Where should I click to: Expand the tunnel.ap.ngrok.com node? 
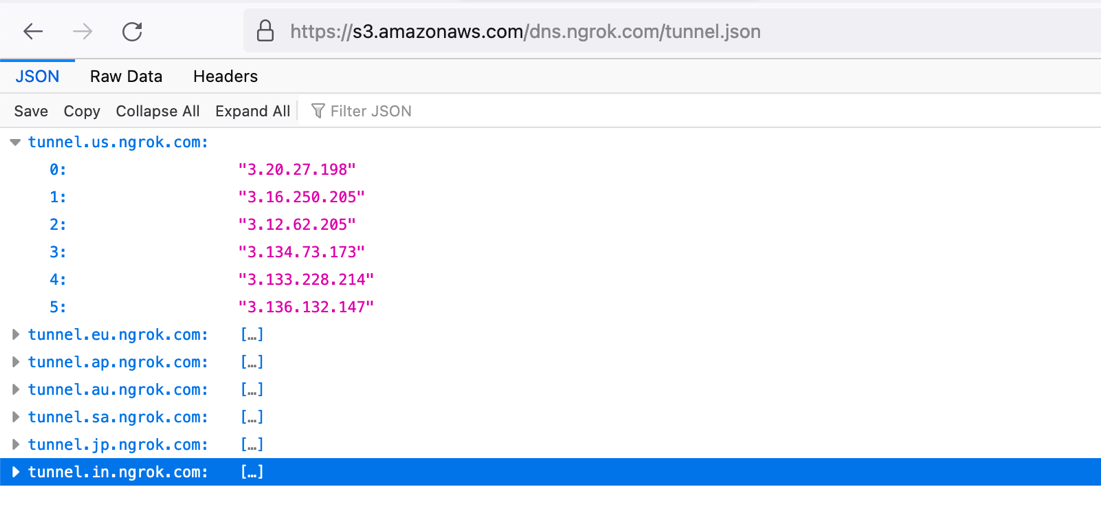pyautogui.click(x=15, y=362)
